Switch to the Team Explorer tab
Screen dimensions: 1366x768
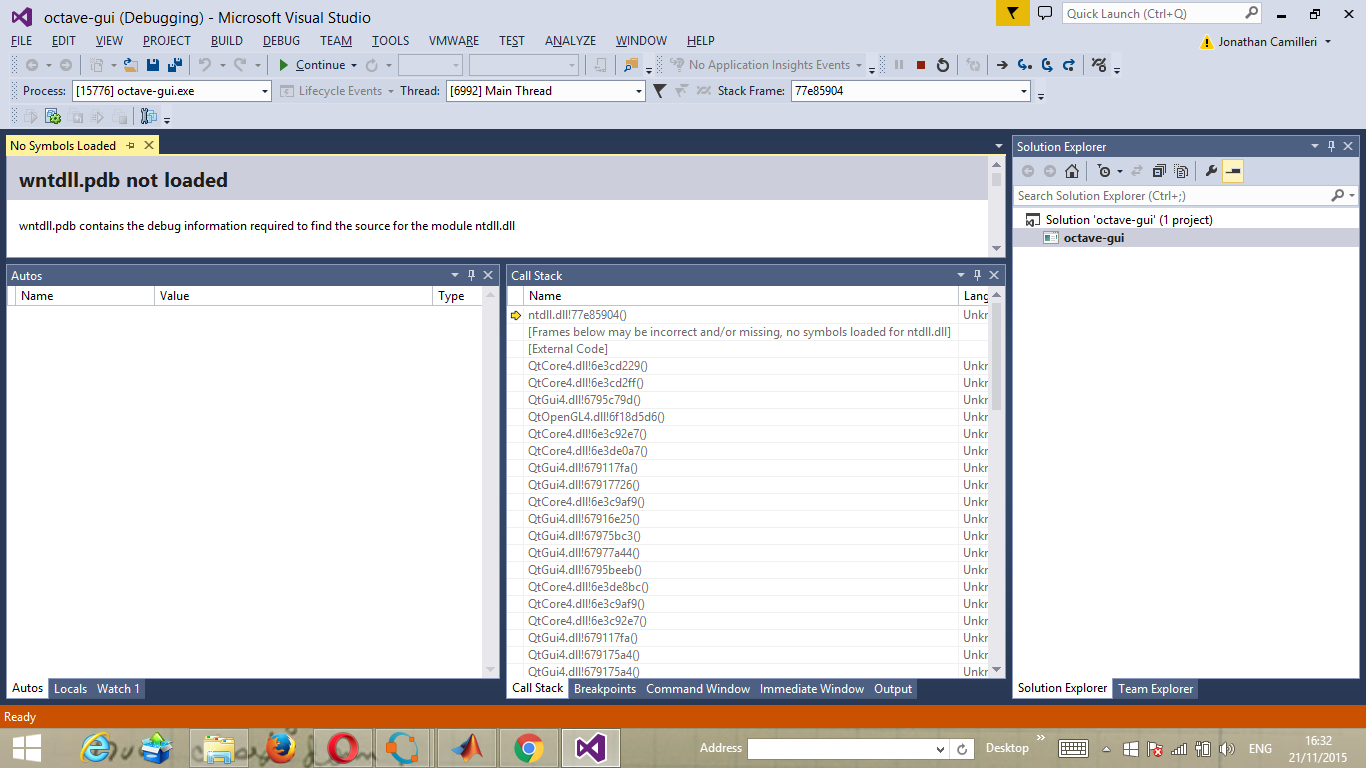coord(1155,689)
